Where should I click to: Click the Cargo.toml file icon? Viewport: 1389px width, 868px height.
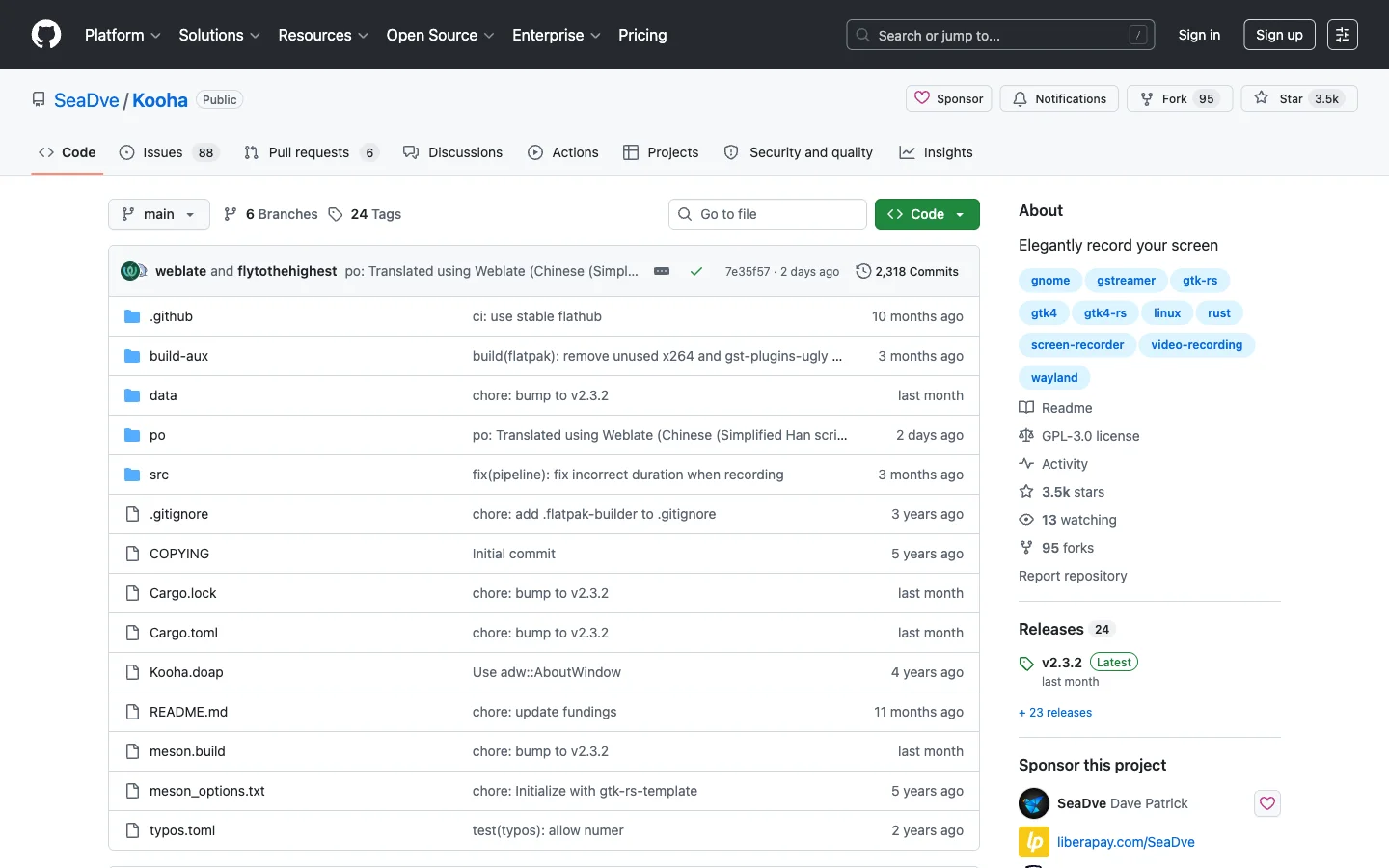coord(132,633)
